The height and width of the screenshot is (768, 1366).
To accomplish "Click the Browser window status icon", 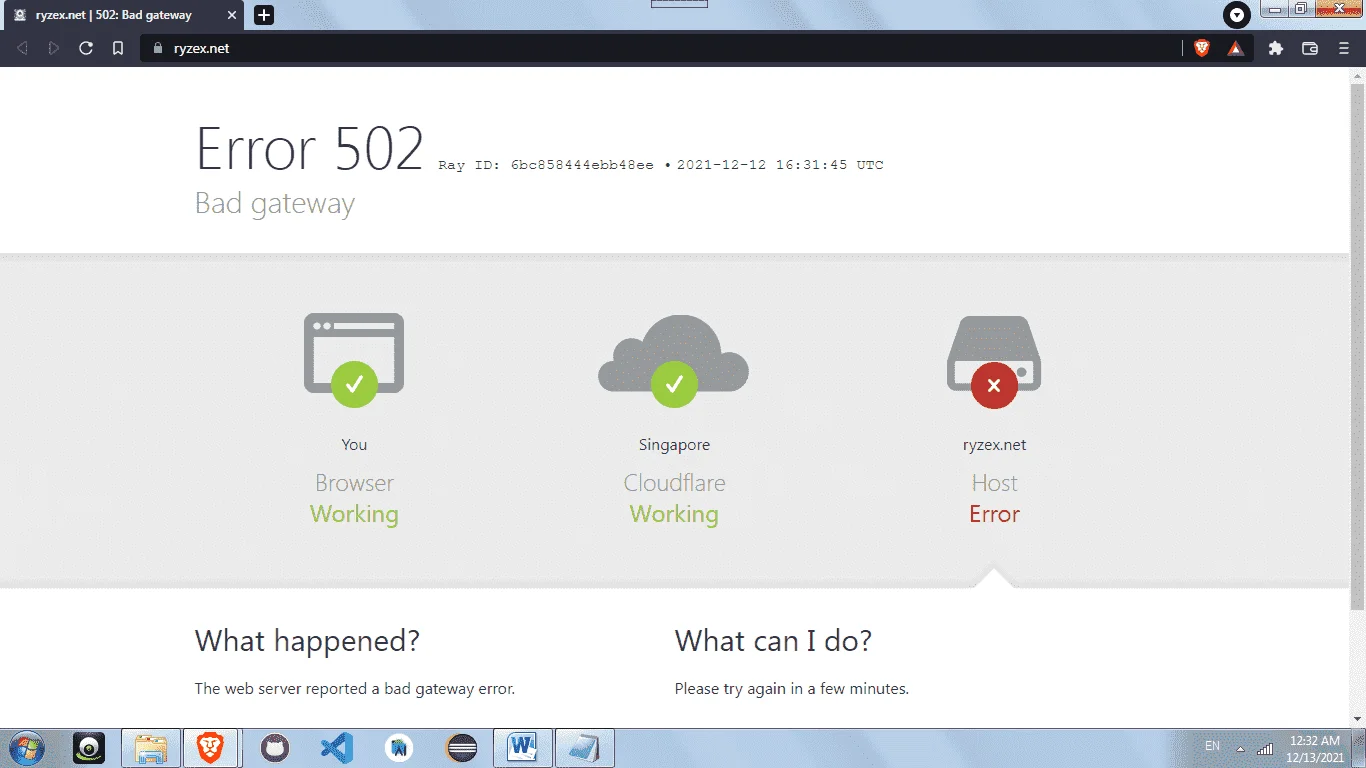I will point(354,359).
